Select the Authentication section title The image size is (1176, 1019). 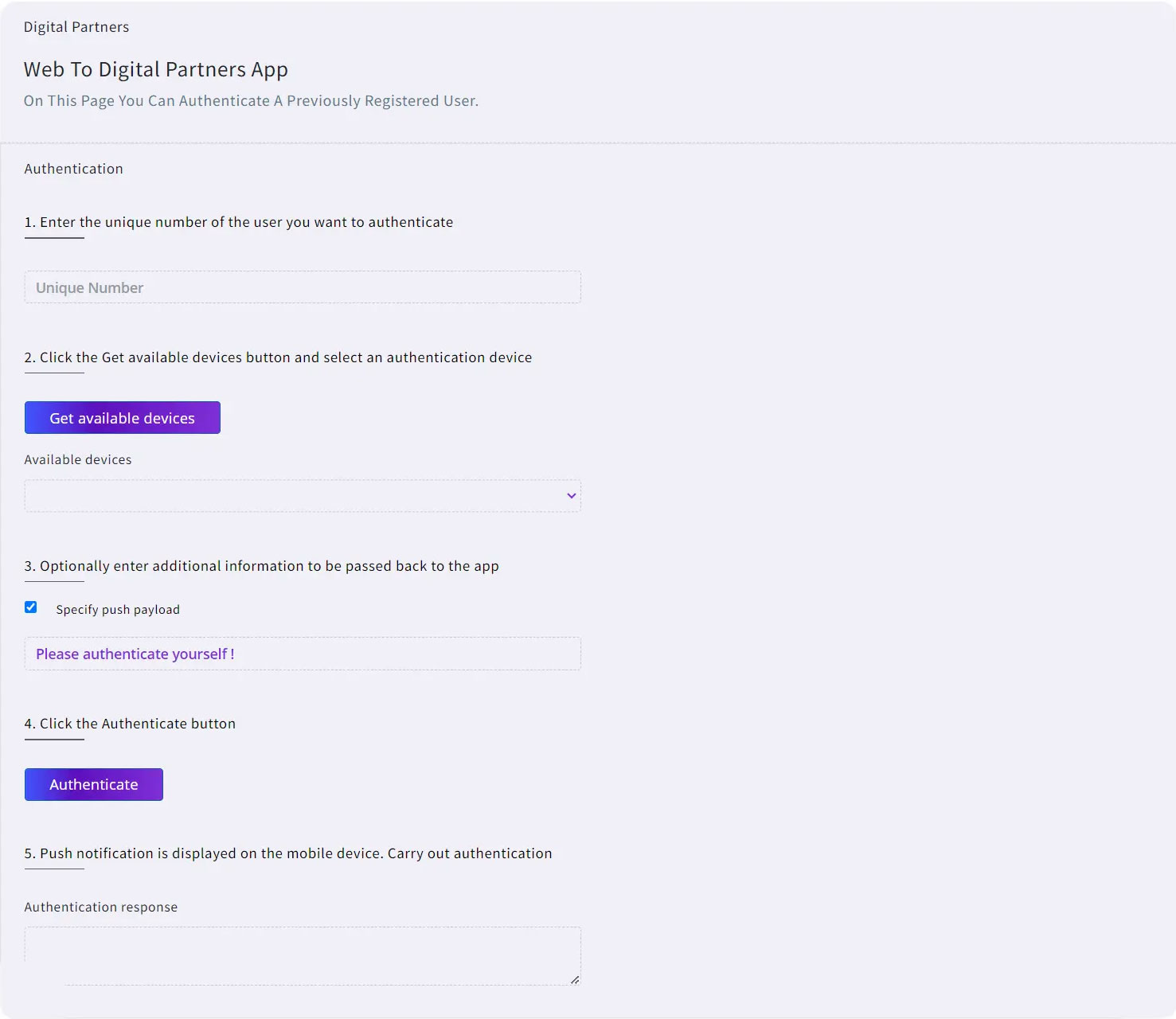pos(74,169)
